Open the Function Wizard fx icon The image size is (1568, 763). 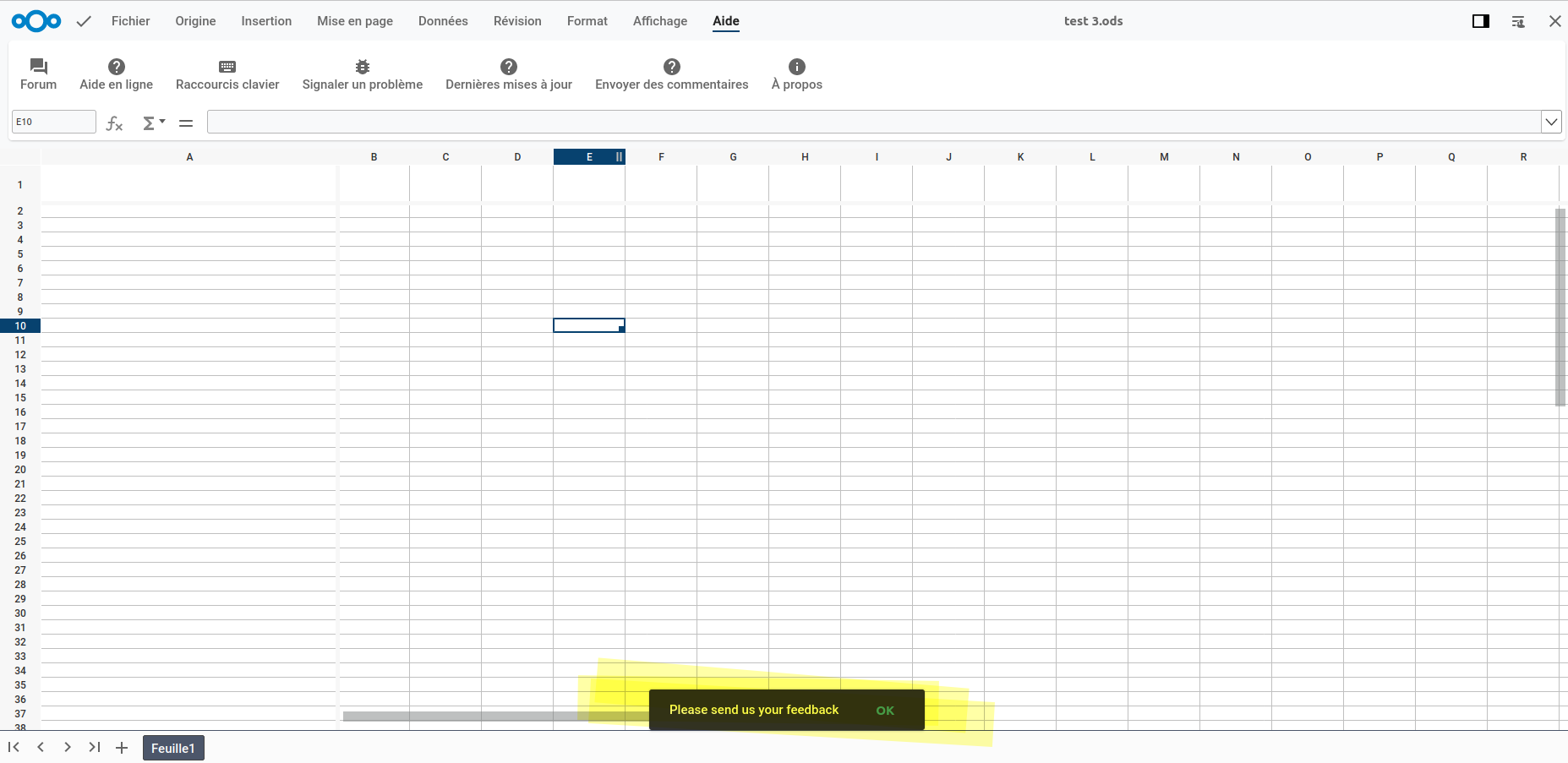[115, 123]
